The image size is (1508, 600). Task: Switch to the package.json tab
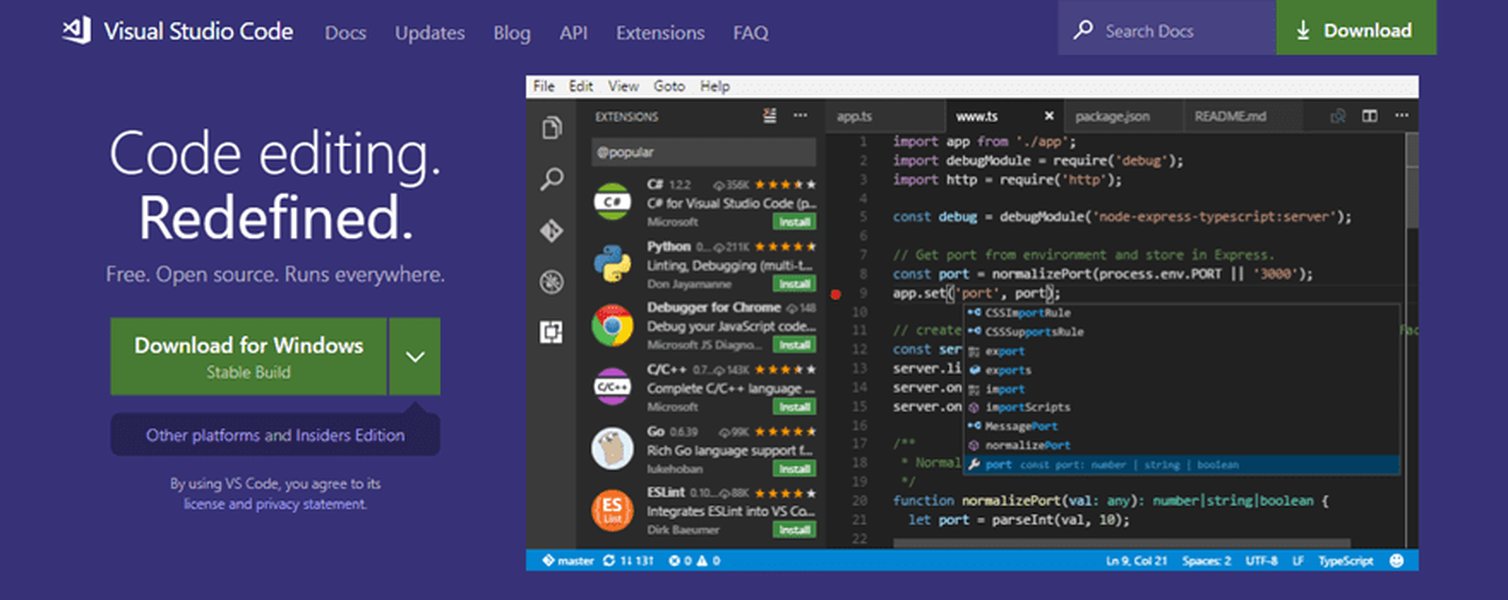pyautogui.click(x=1122, y=116)
